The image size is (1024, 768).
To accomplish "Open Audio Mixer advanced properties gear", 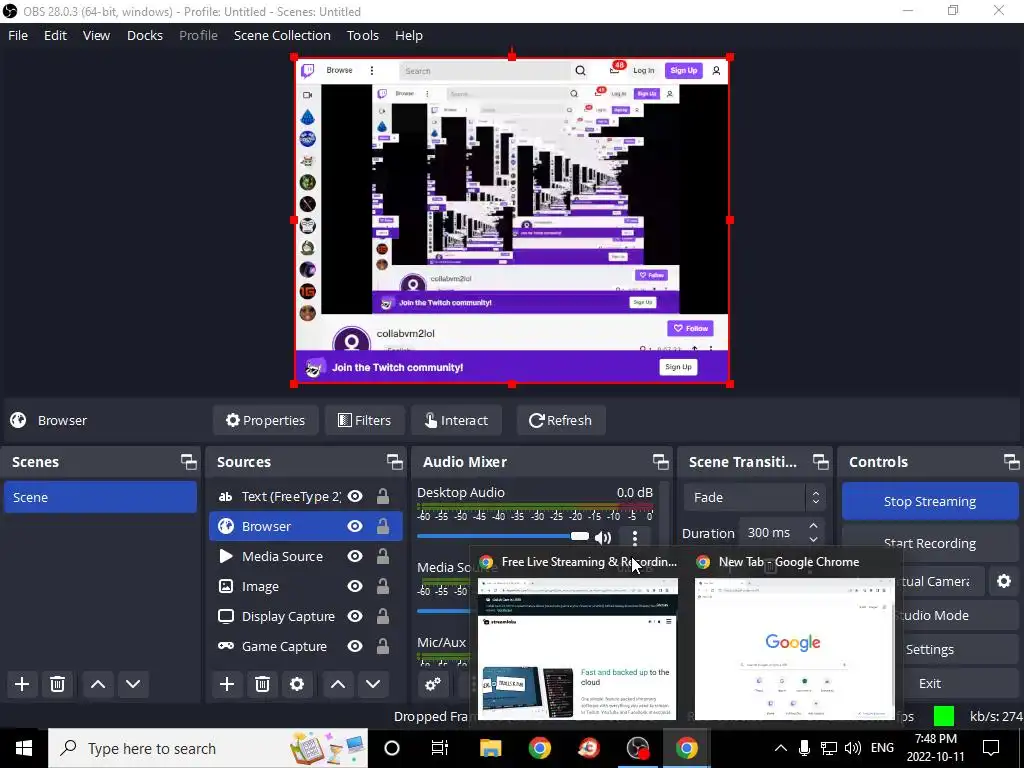I will [x=432, y=684].
